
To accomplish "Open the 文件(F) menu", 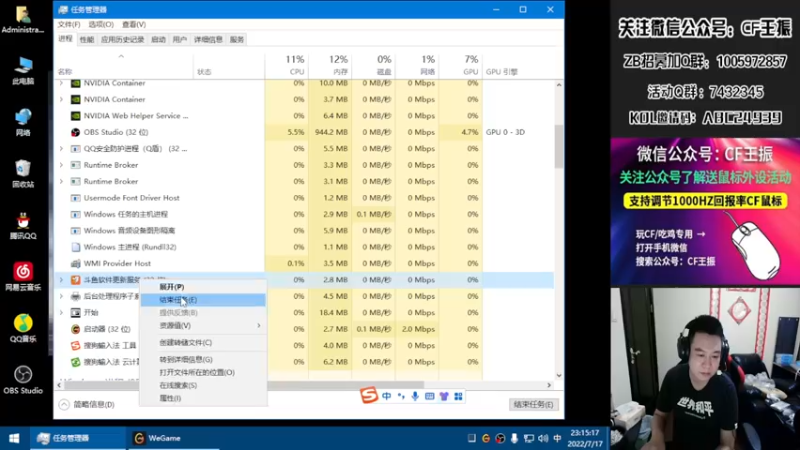I will click(69, 24).
